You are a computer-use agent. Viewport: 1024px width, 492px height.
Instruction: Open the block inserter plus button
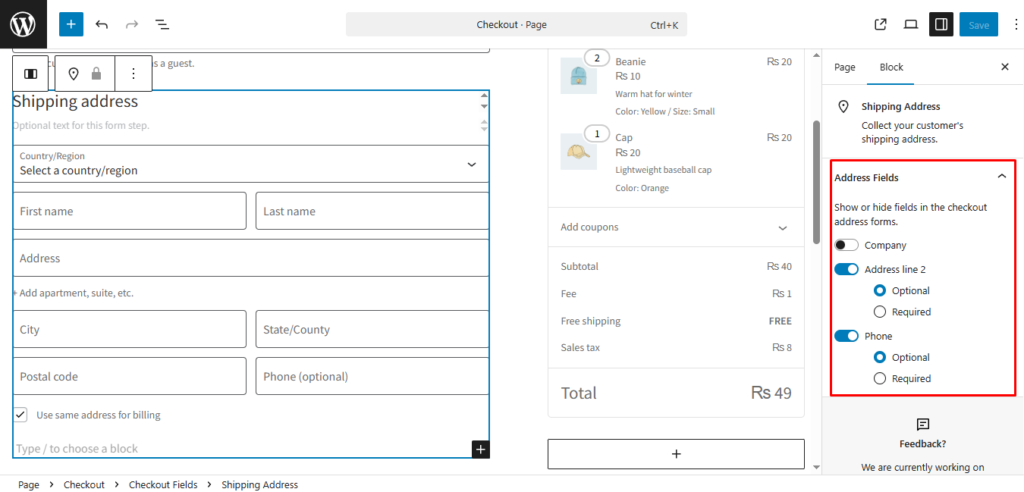[71, 24]
